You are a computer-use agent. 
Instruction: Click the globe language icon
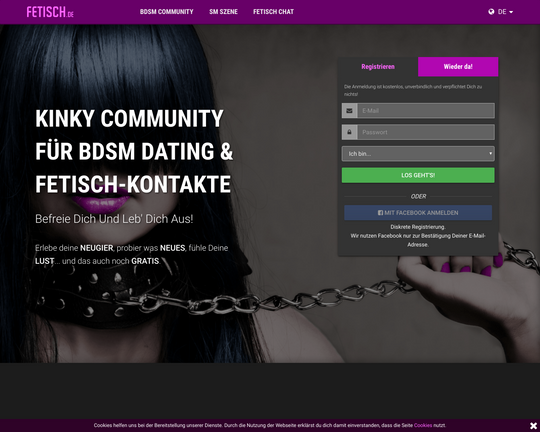pyautogui.click(x=491, y=12)
